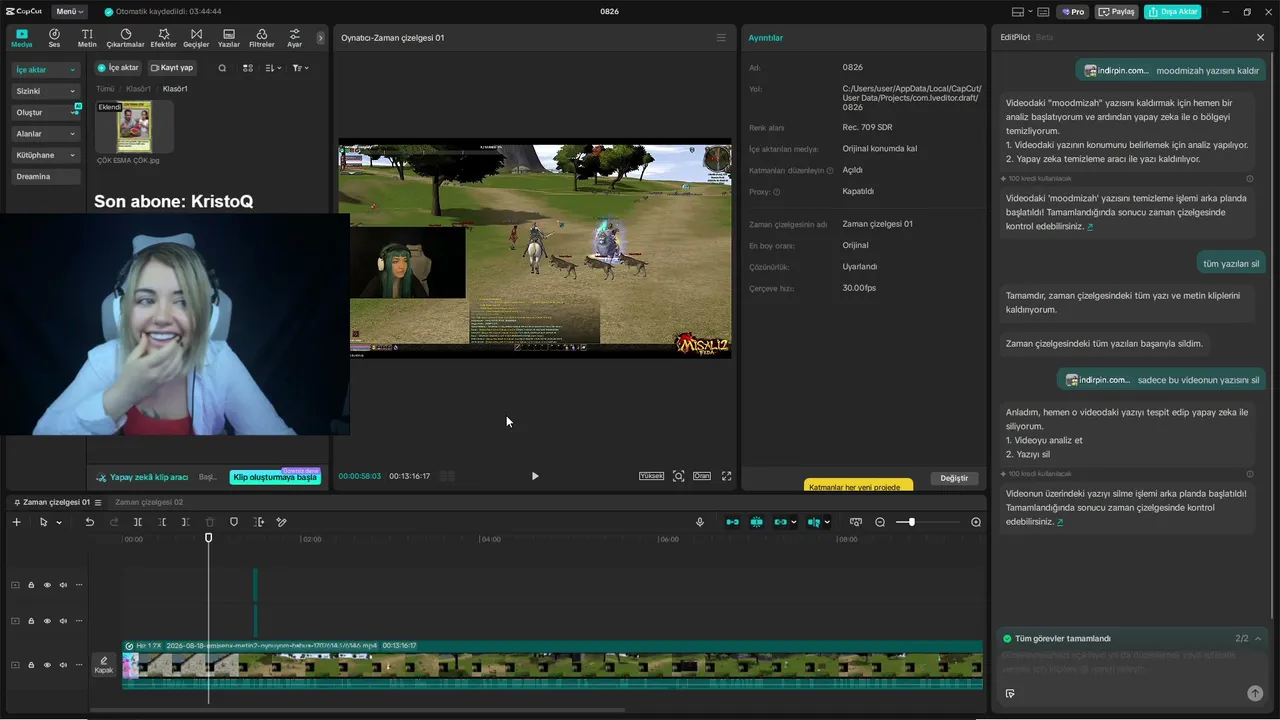Expand the İçe aktar sidebar section
Screen dimensions: 1280x720
[x=45, y=70]
